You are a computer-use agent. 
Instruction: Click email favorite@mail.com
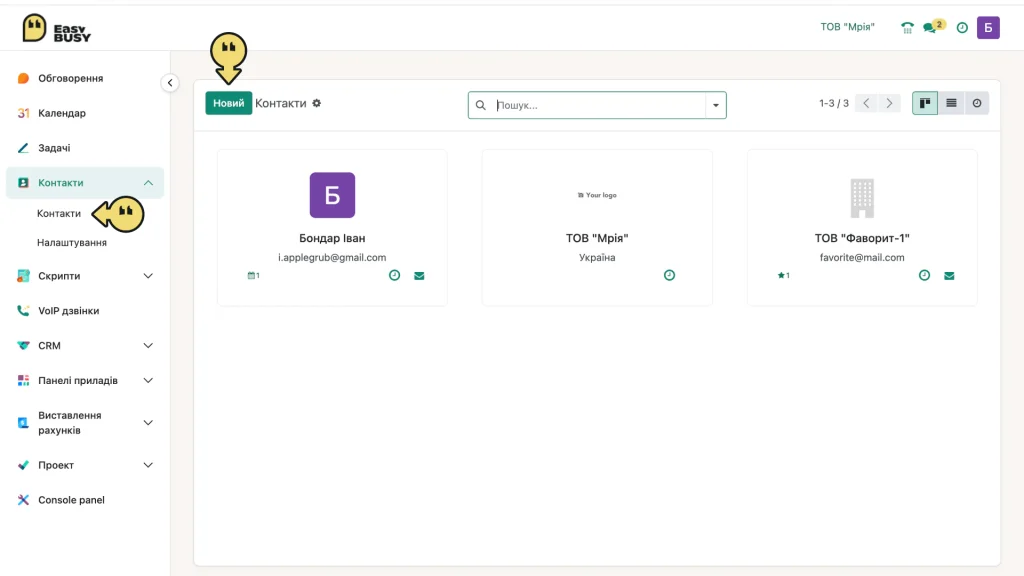(862, 257)
